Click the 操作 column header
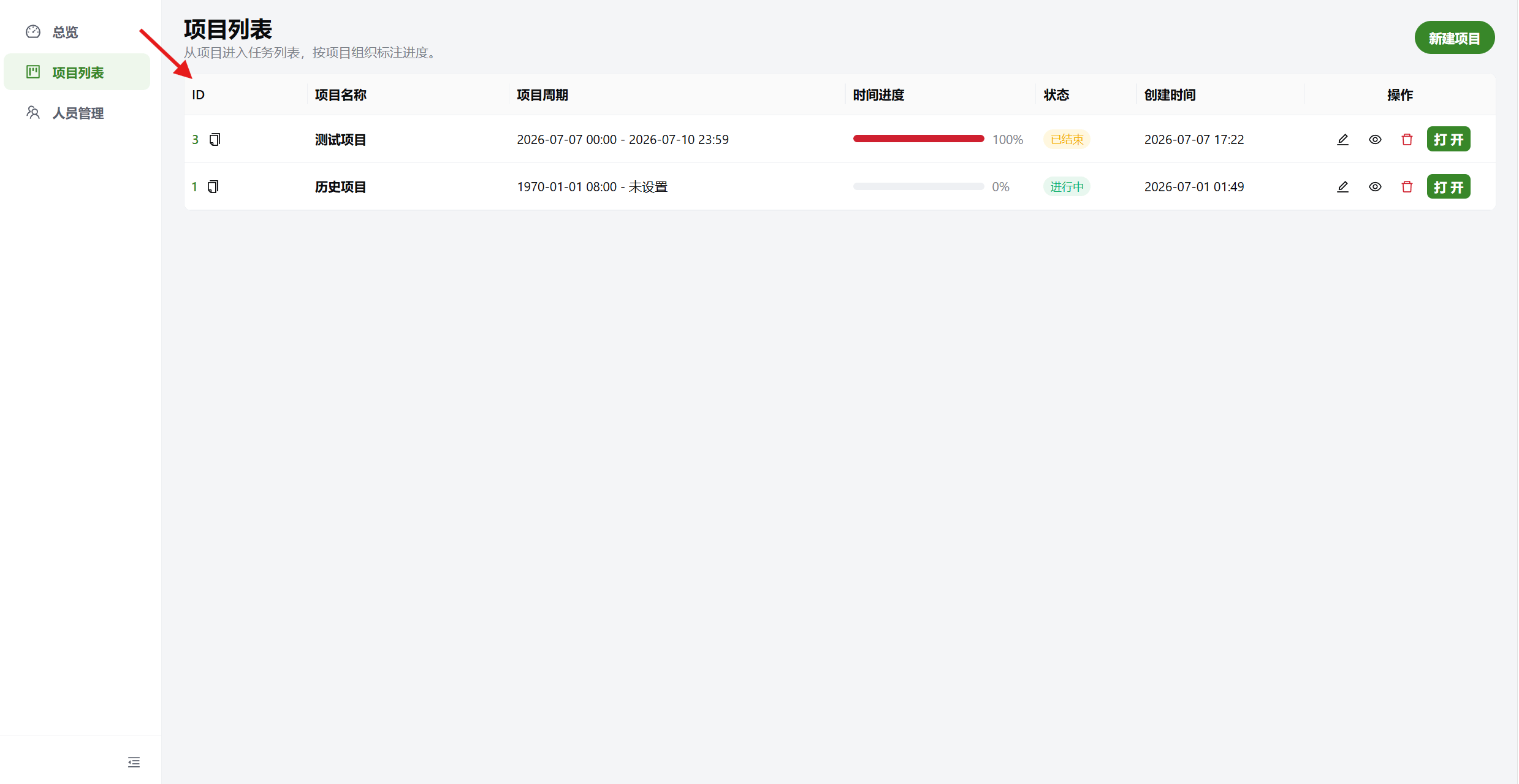The height and width of the screenshot is (784, 1519). [x=1400, y=95]
